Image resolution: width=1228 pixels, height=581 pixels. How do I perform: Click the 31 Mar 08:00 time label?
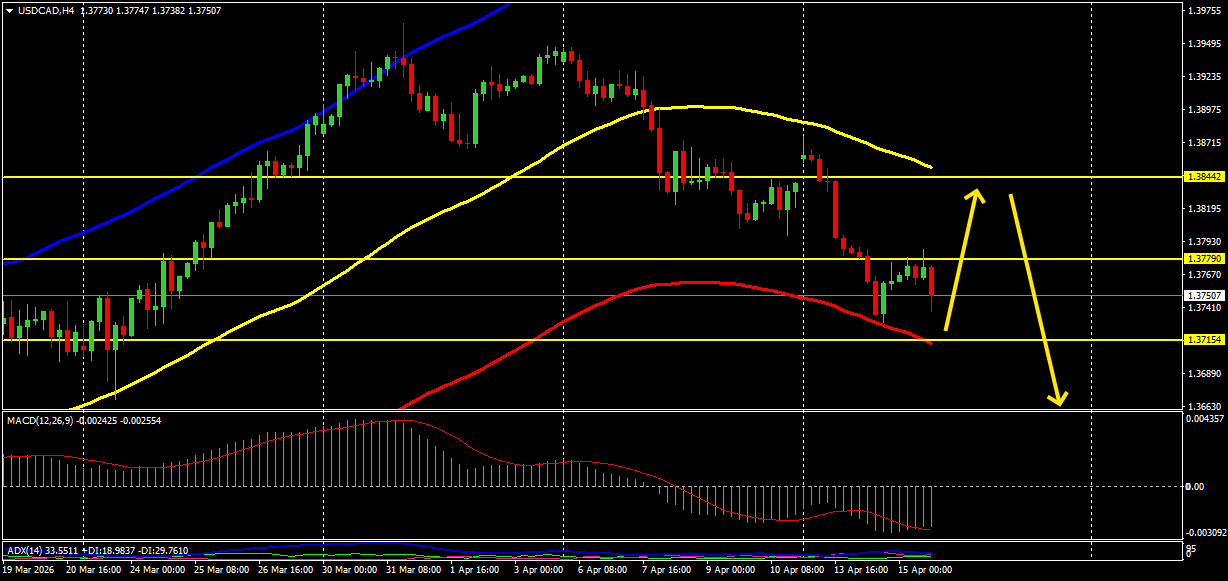point(413,570)
